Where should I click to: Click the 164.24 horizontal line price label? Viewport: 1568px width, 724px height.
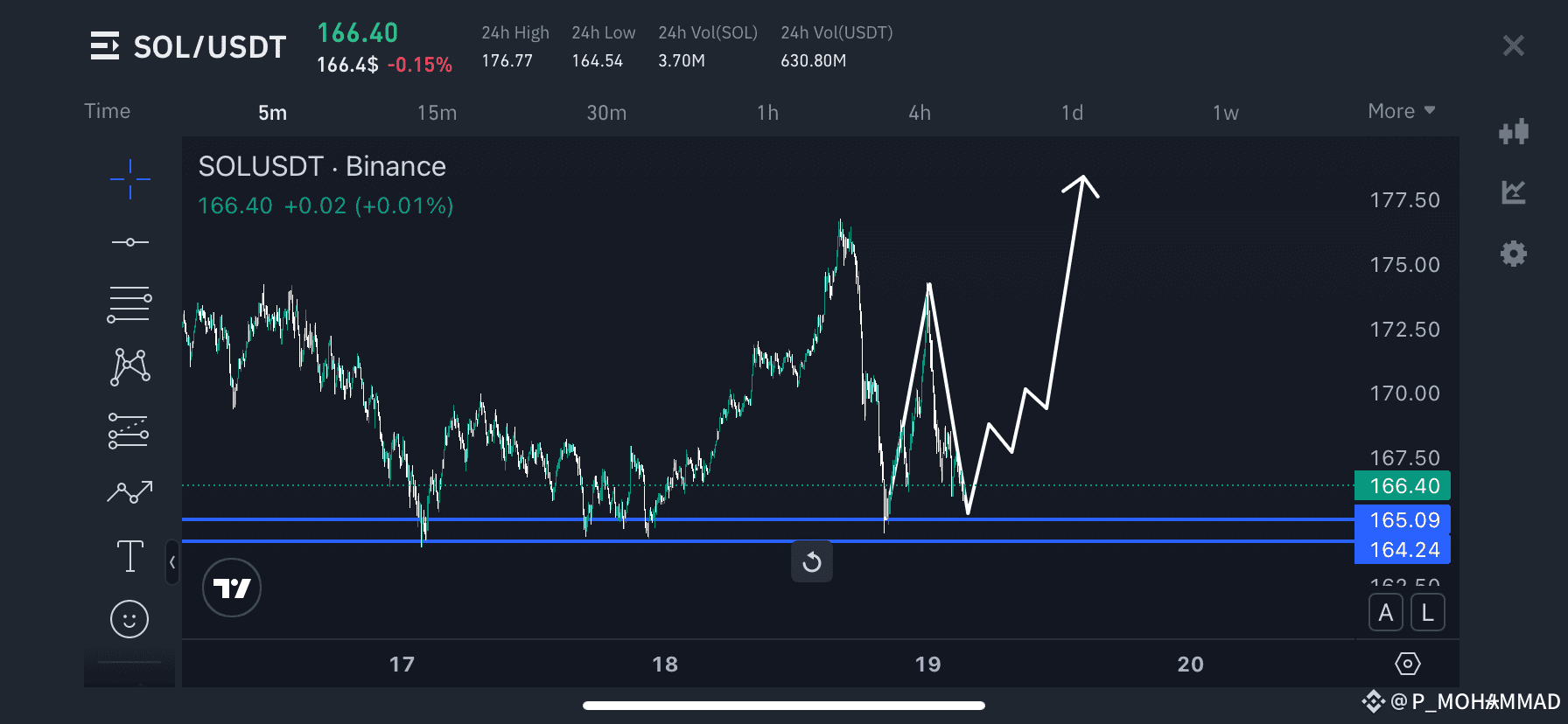pyautogui.click(x=1403, y=549)
